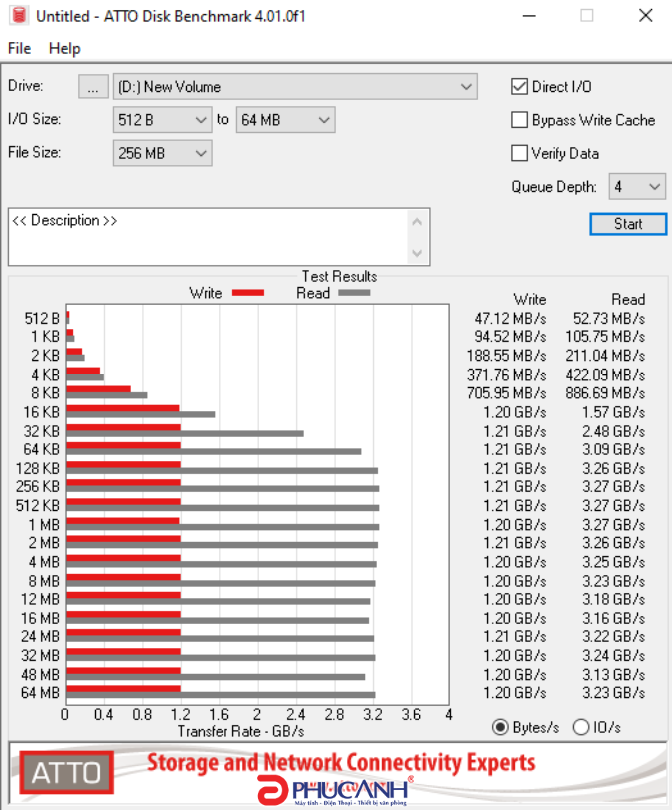Click the 48 MB read value 3.13 GB/s
The image size is (672, 810).
pos(614,675)
